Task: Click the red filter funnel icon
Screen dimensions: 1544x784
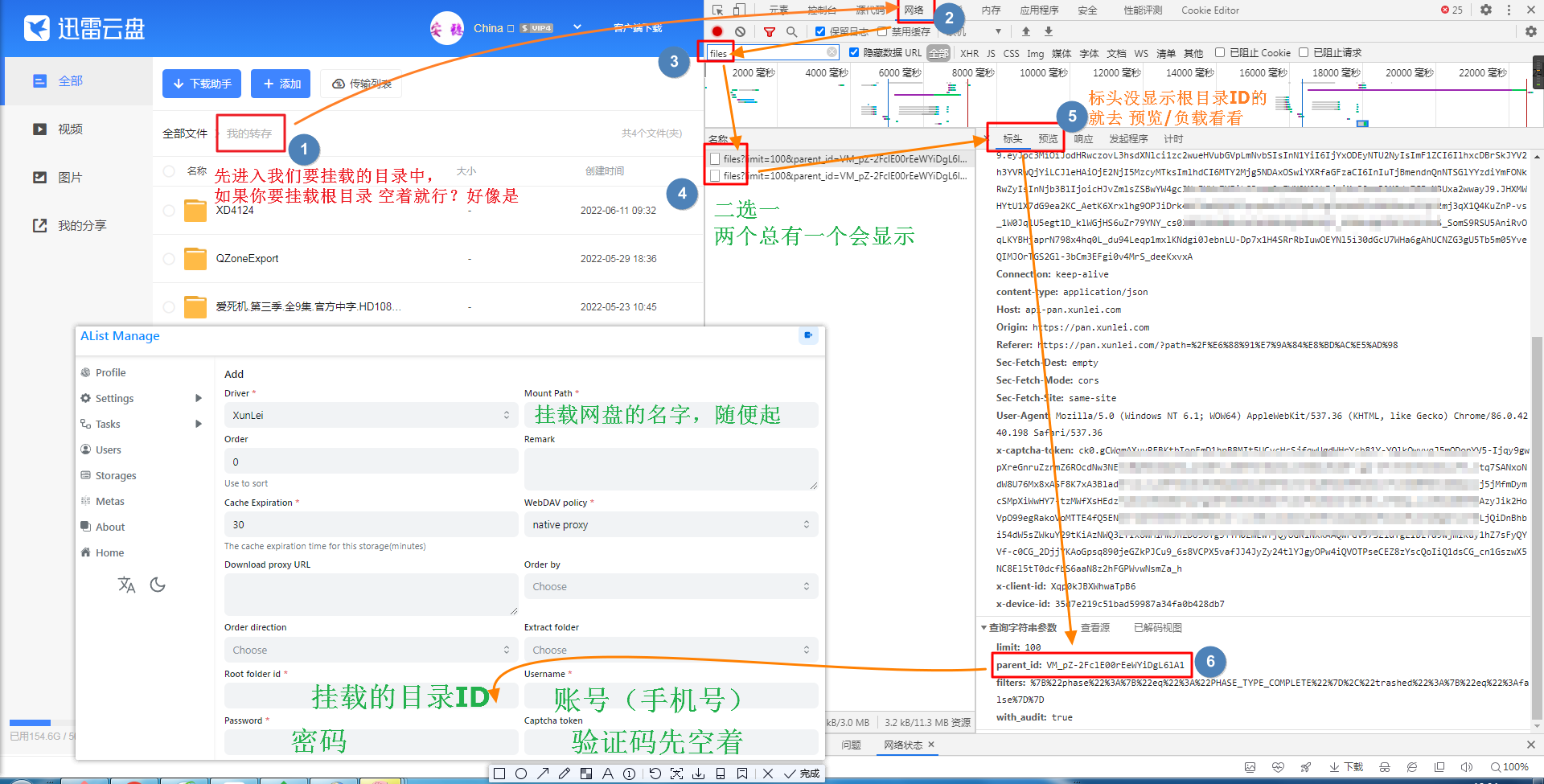Action: tap(770, 31)
